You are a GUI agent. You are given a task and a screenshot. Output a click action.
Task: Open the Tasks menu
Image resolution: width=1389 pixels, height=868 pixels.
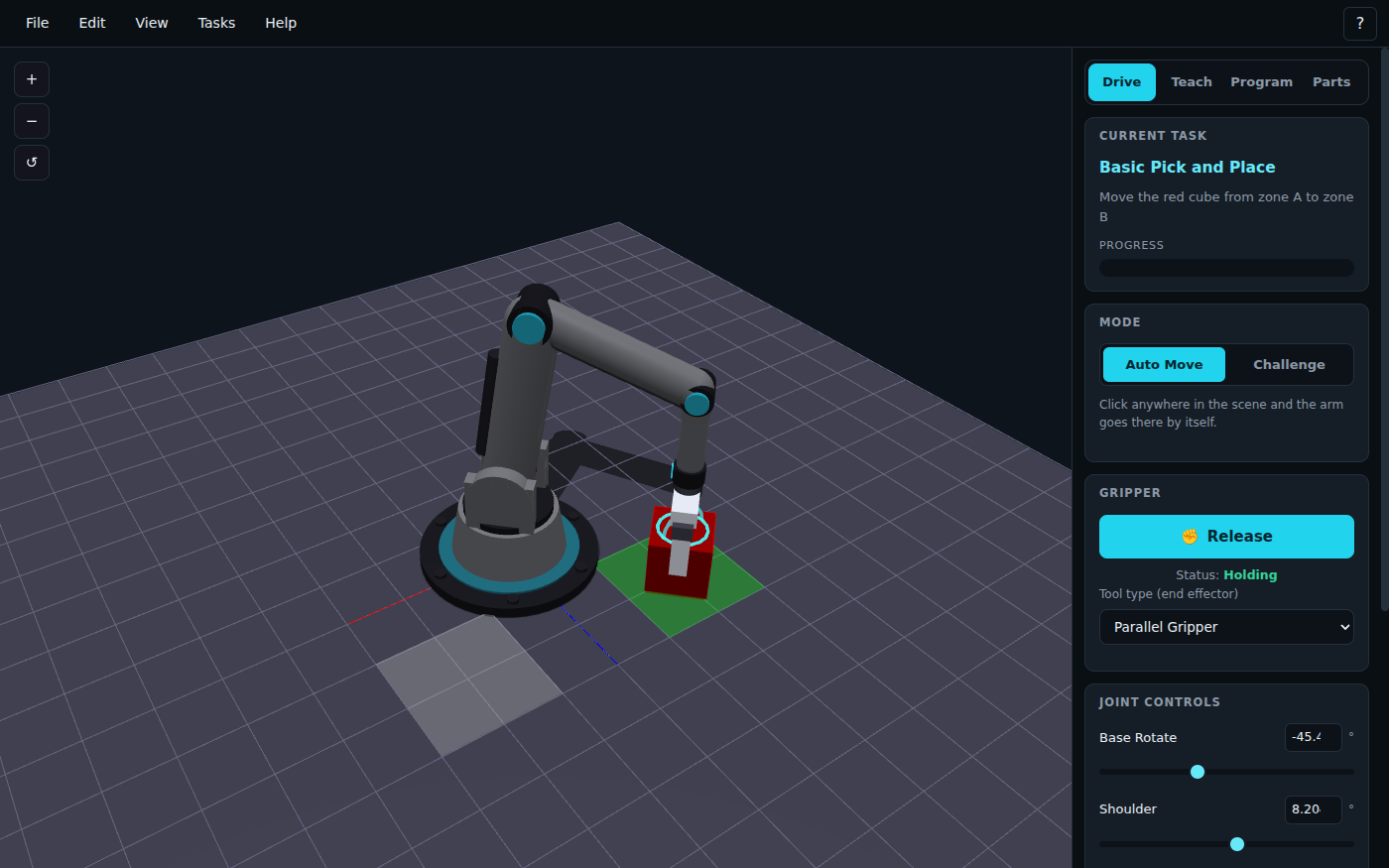(x=216, y=23)
